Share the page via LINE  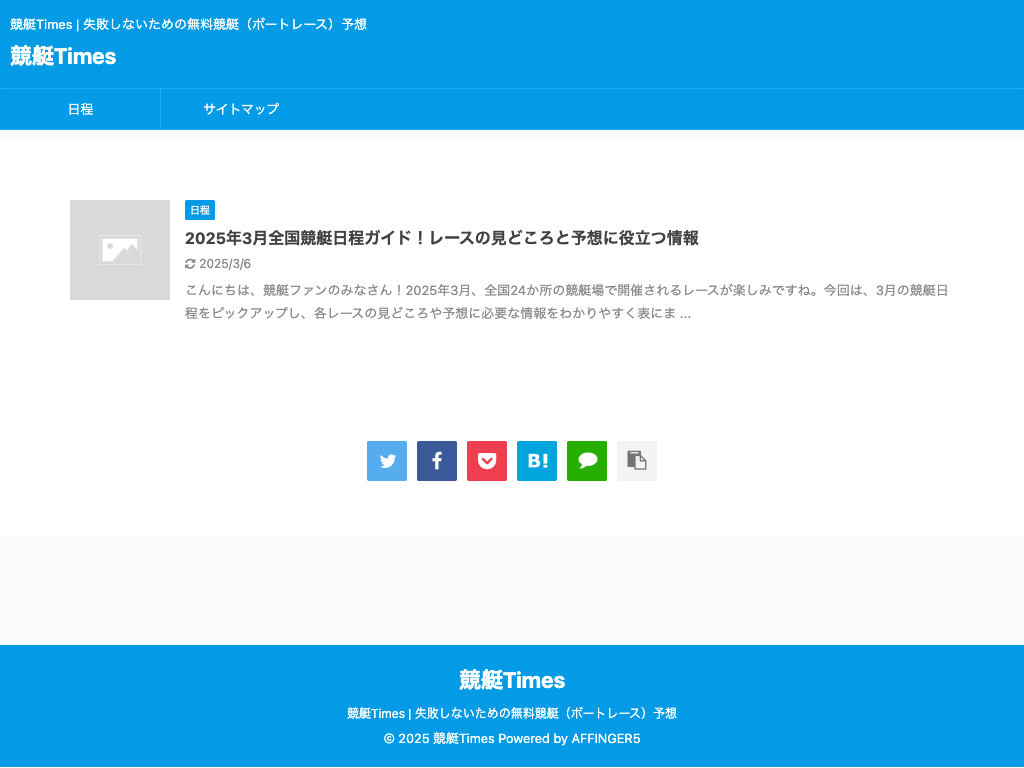tap(587, 461)
